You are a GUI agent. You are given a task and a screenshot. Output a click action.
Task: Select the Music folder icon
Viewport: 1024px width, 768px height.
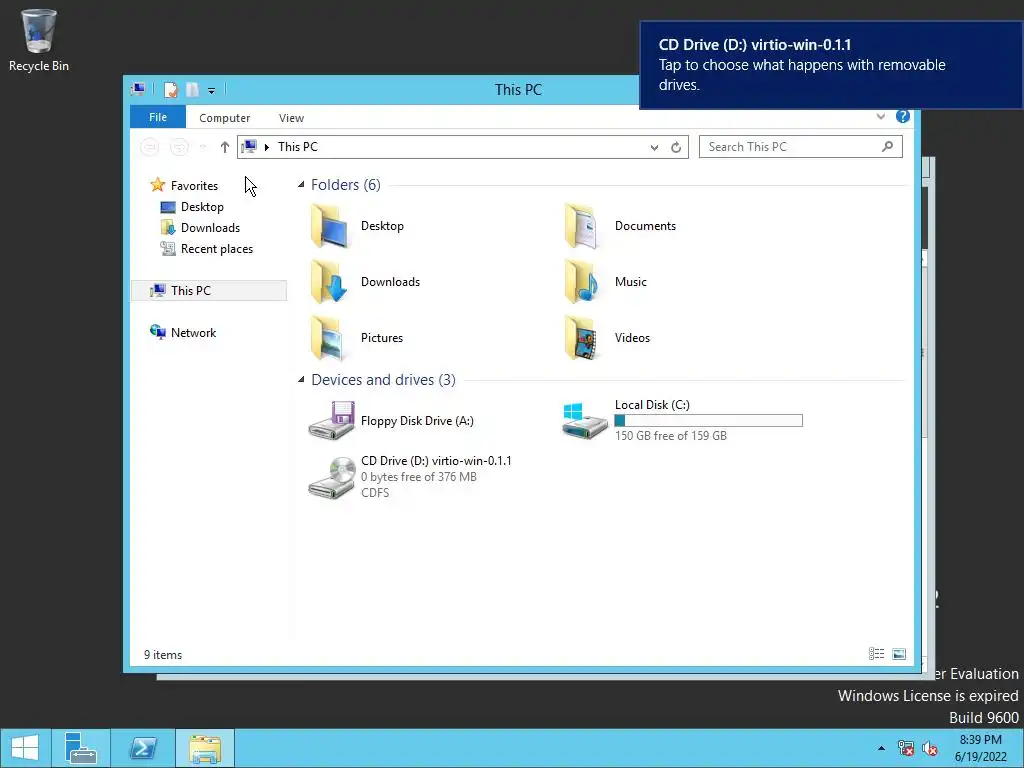(x=581, y=281)
